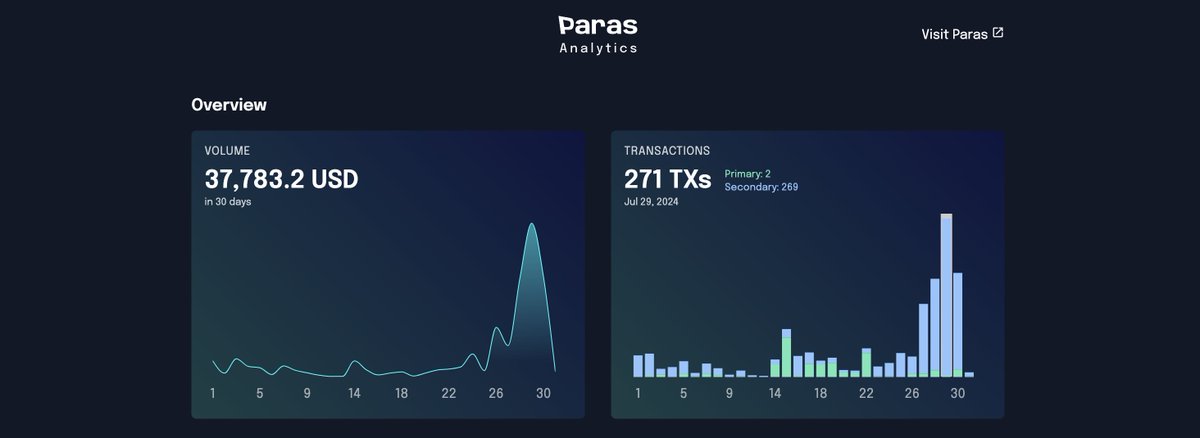
Task: Click the TRANSACTIONS card label
Action: 667,151
